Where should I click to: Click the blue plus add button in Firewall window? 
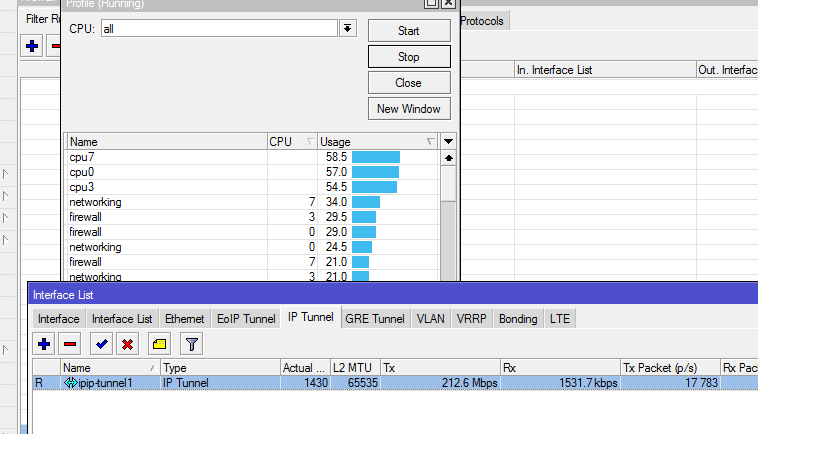click(x=32, y=46)
